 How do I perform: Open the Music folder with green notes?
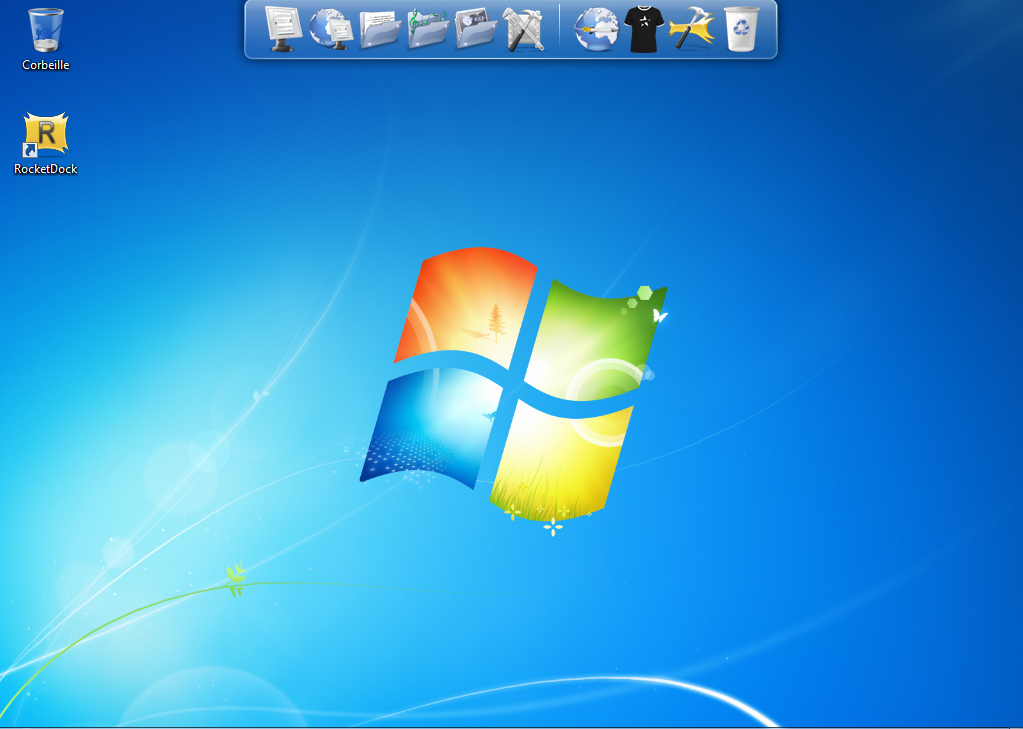(429, 29)
